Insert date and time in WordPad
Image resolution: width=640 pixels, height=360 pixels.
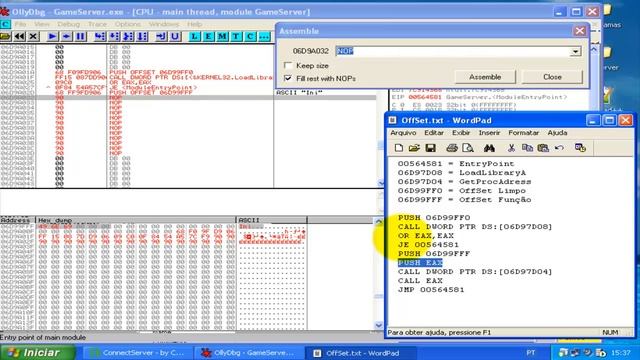click(580, 148)
